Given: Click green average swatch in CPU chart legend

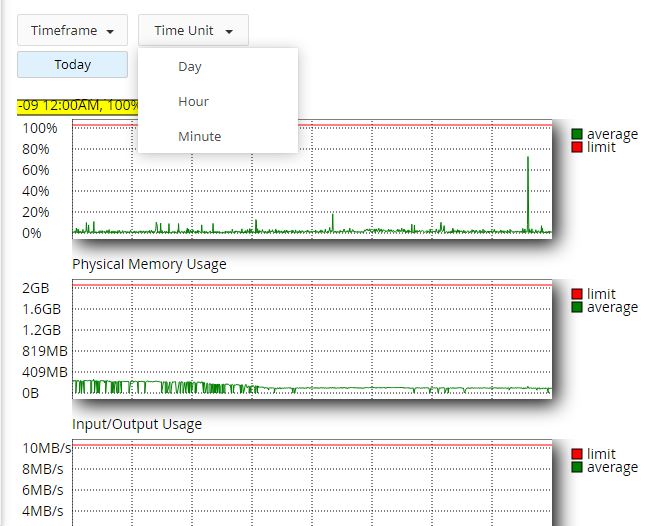Looking at the screenshot, I should click(577, 134).
